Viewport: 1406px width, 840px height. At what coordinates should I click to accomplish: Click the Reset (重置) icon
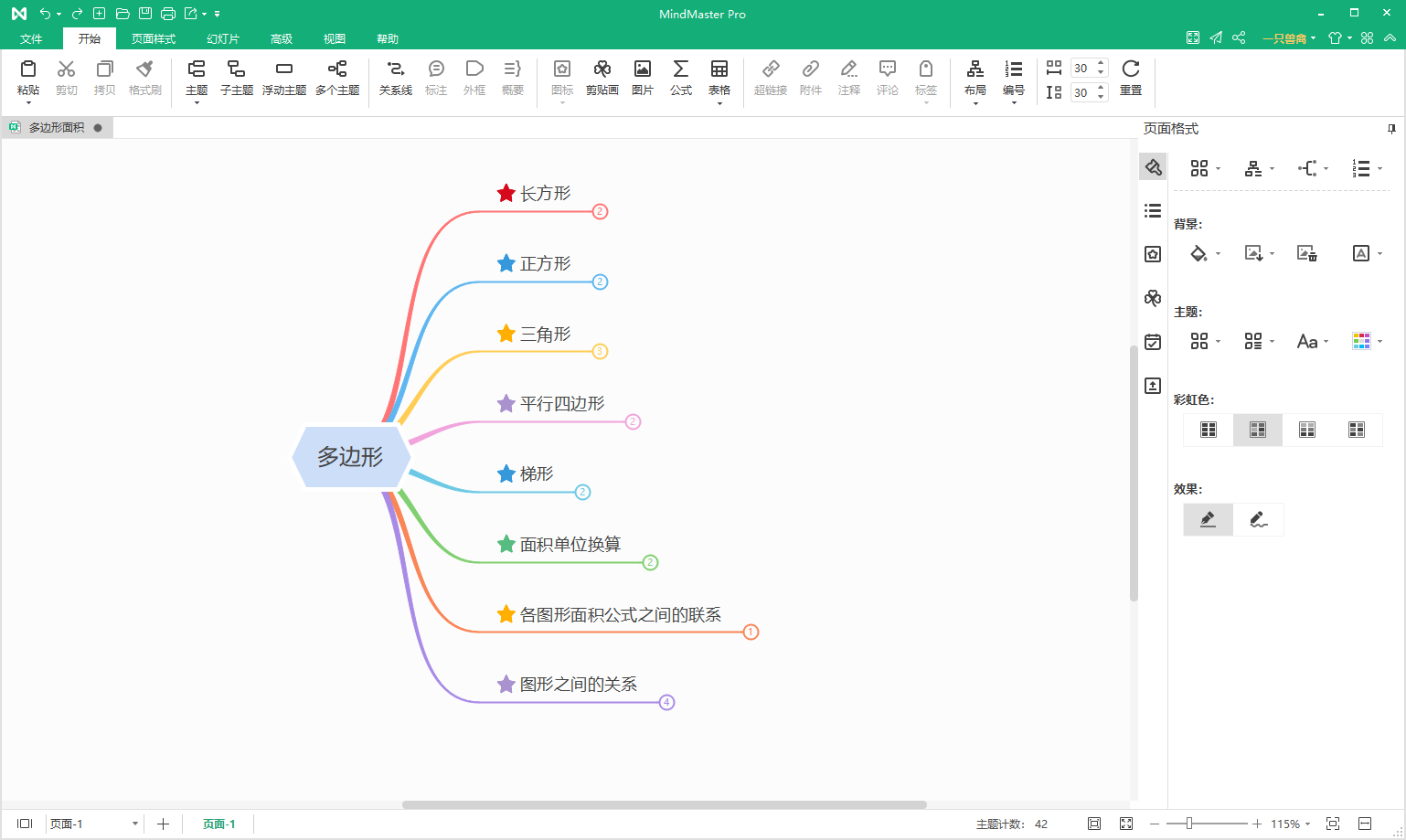tap(1131, 69)
